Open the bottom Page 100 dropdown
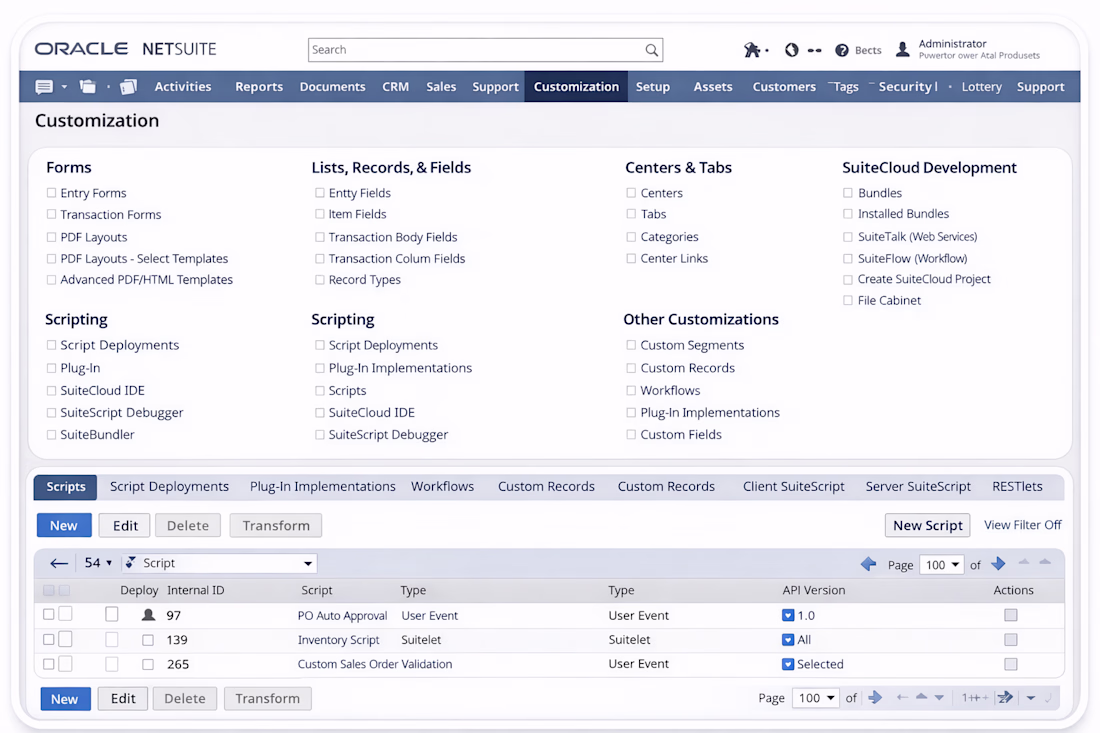The width and height of the screenshot is (1100, 733). pos(816,698)
